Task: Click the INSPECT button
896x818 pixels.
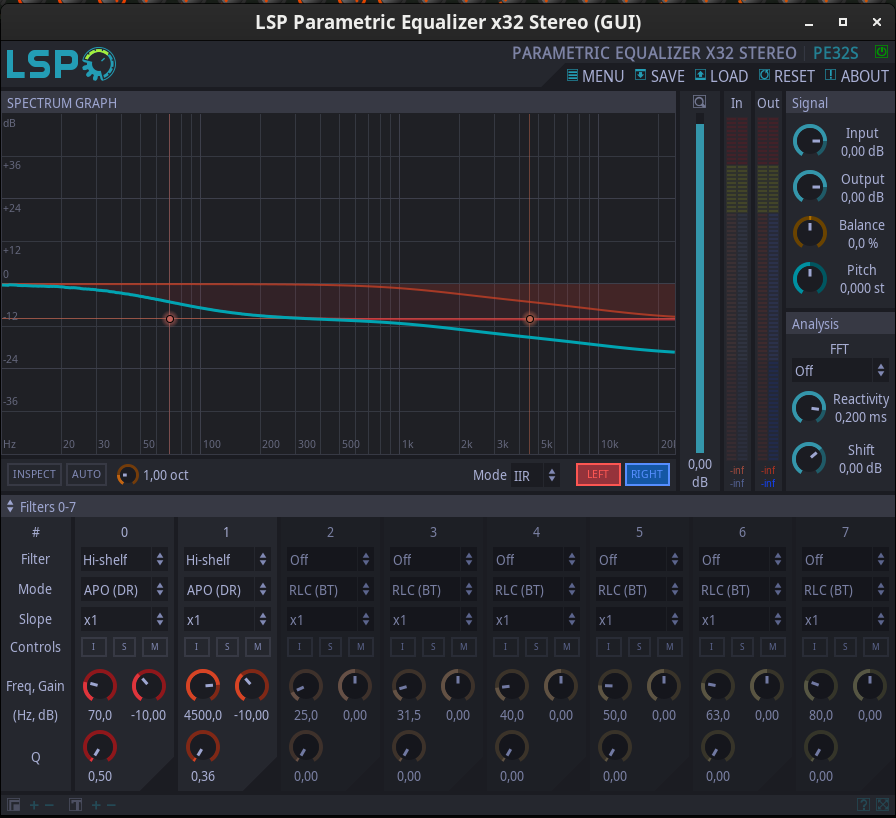Action: 33,474
